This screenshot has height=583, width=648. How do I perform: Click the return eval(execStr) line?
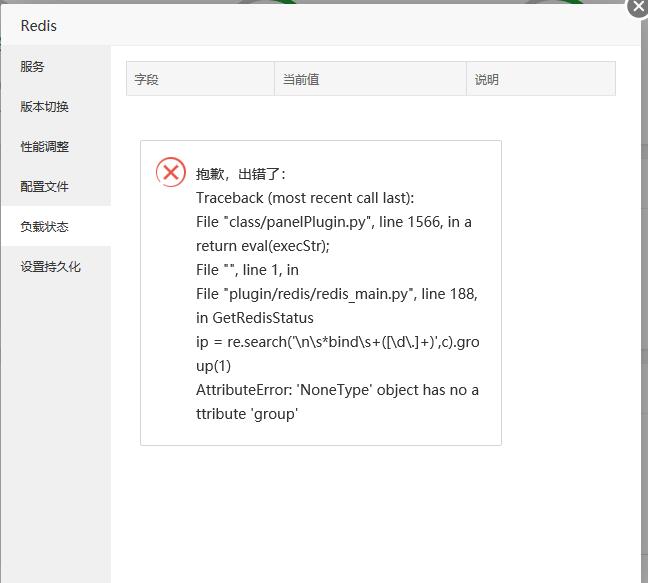(x=263, y=246)
